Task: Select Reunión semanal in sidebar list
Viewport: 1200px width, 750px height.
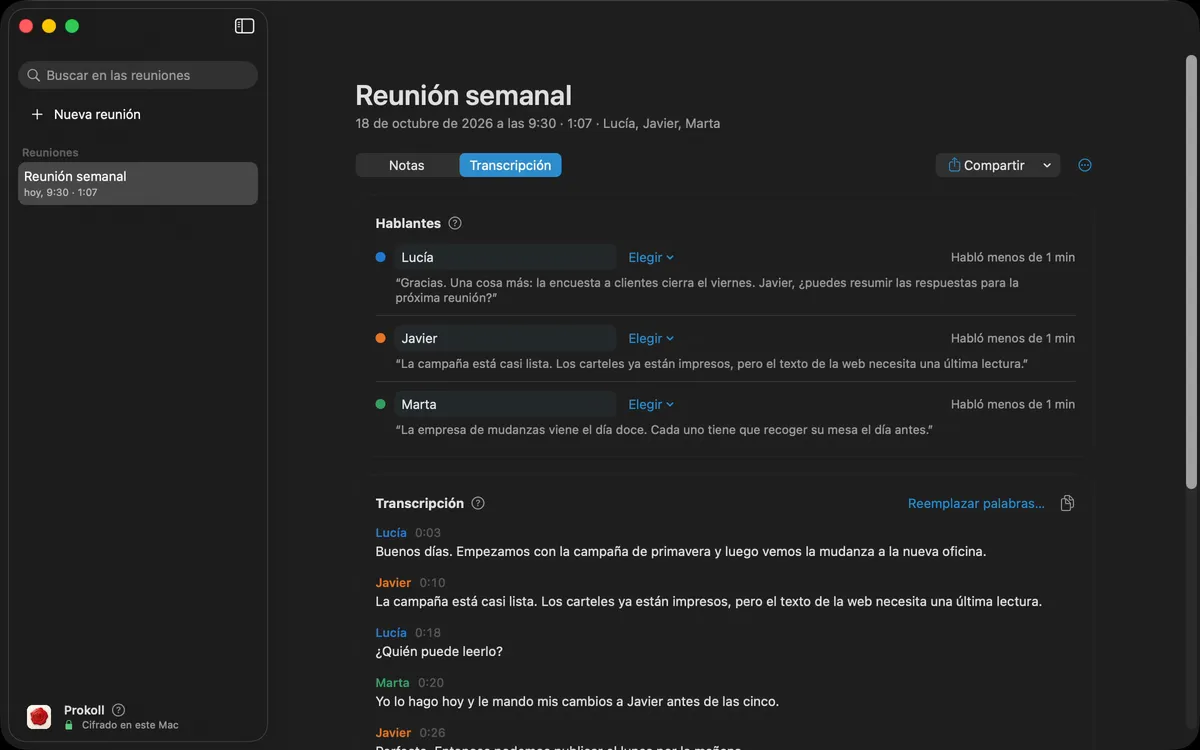Action: 138,183
